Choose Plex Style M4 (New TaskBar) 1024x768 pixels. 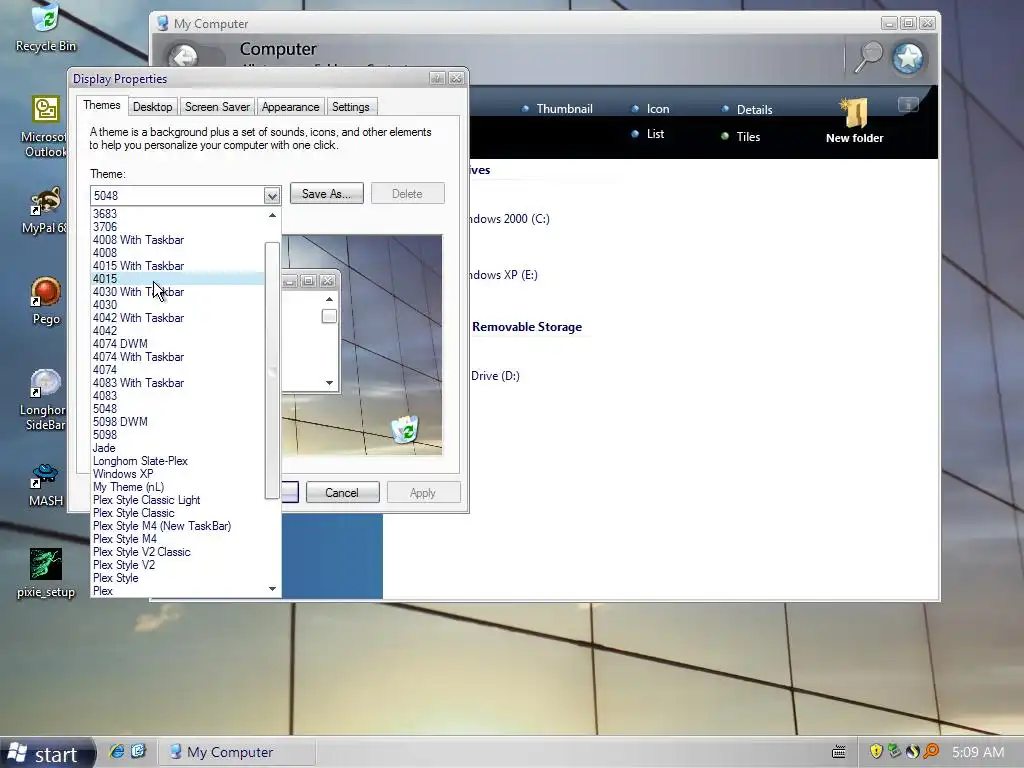click(x=178, y=526)
